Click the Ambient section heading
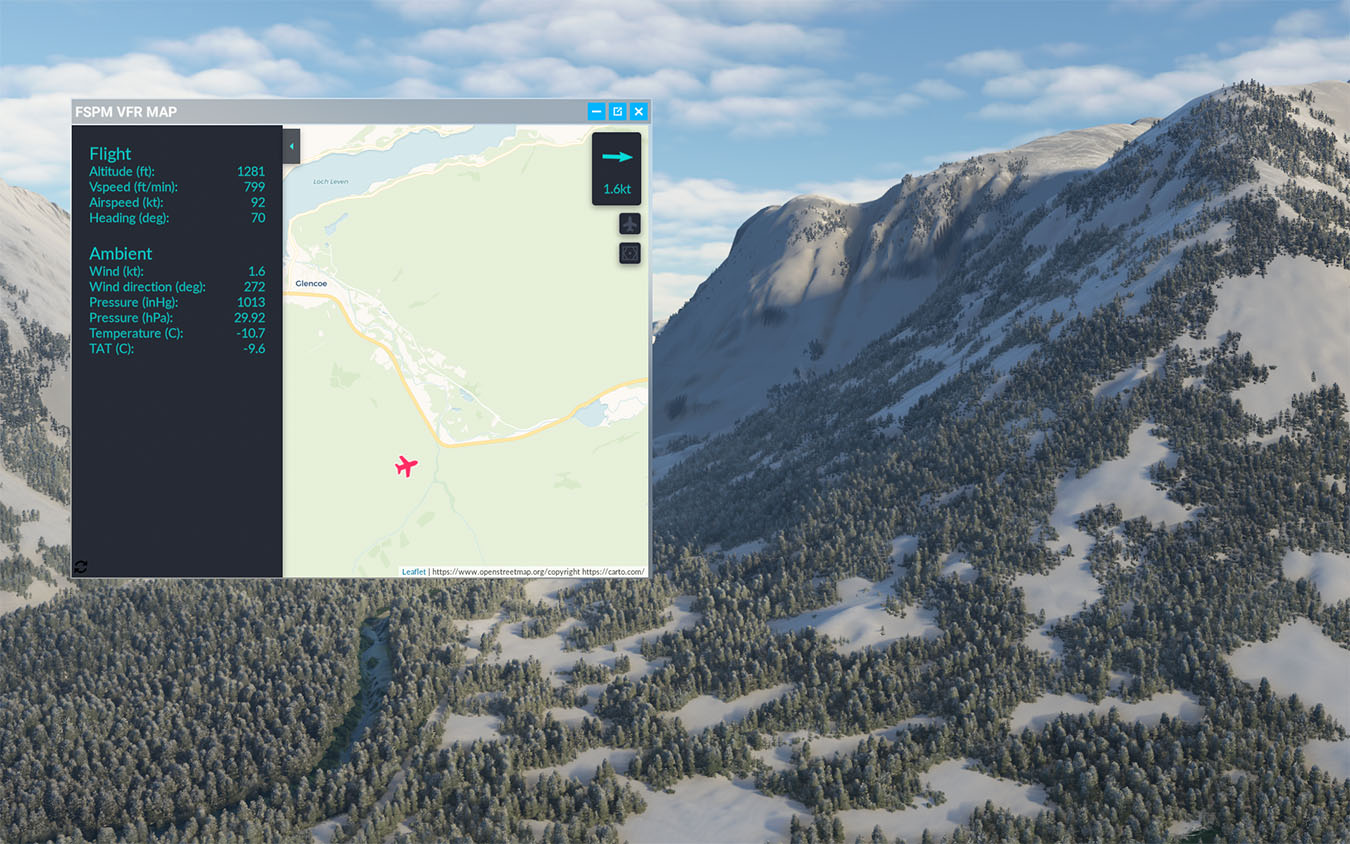This screenshot has width=1350, height=844. [x=121, y=254]
